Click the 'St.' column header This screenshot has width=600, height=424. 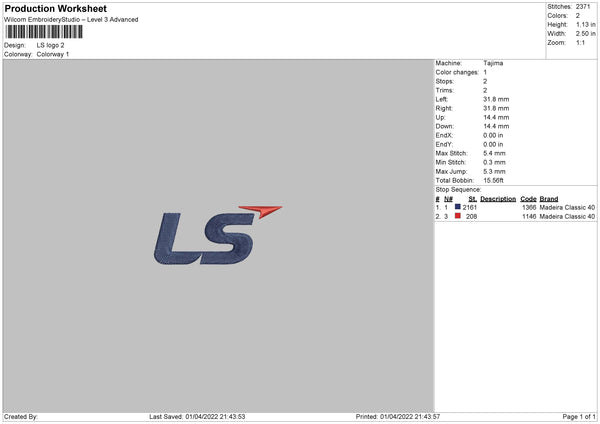pyautogui.click(x=473, y=199)
